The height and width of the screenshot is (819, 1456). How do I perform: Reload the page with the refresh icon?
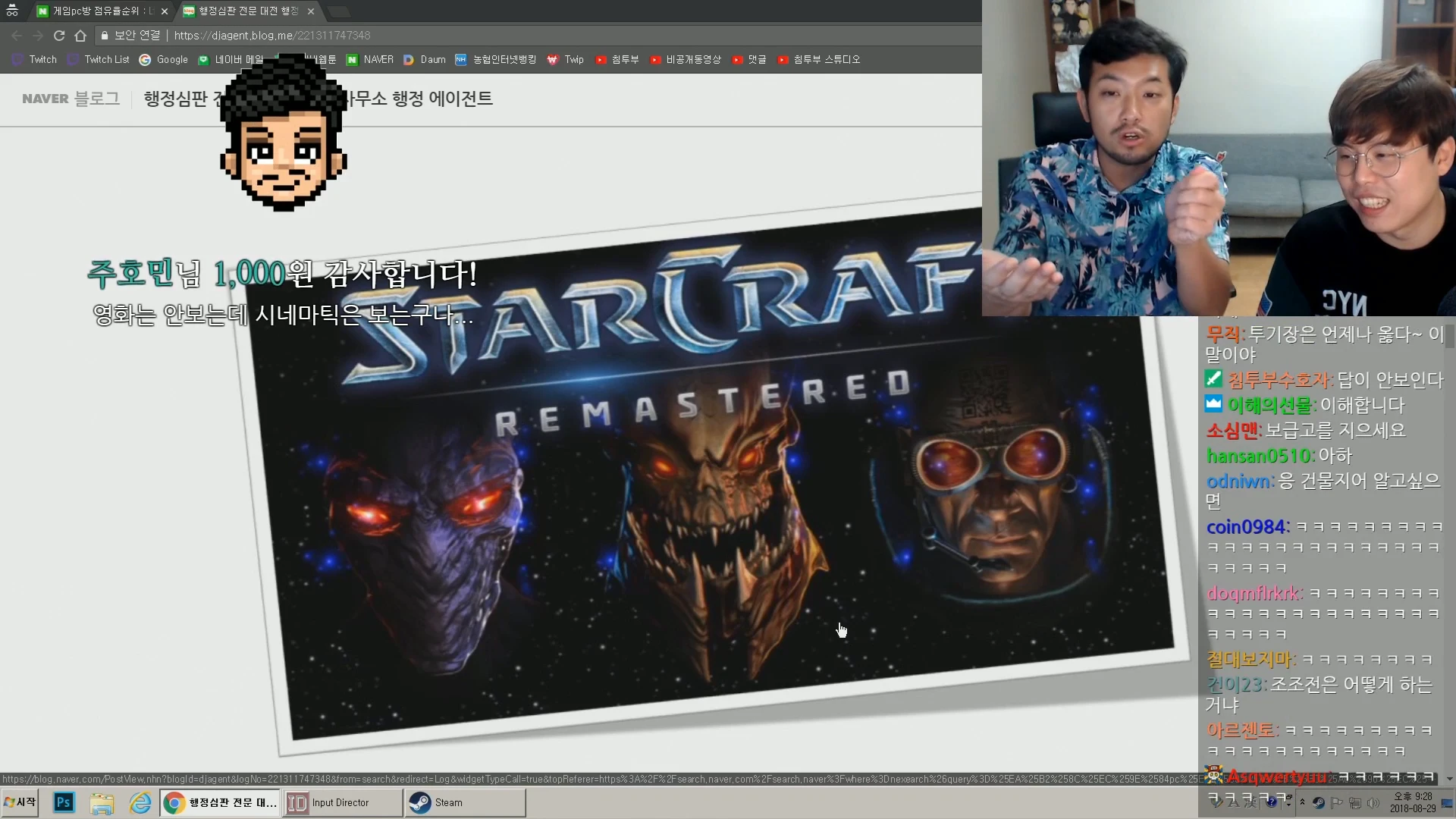(x=59, y=36)
